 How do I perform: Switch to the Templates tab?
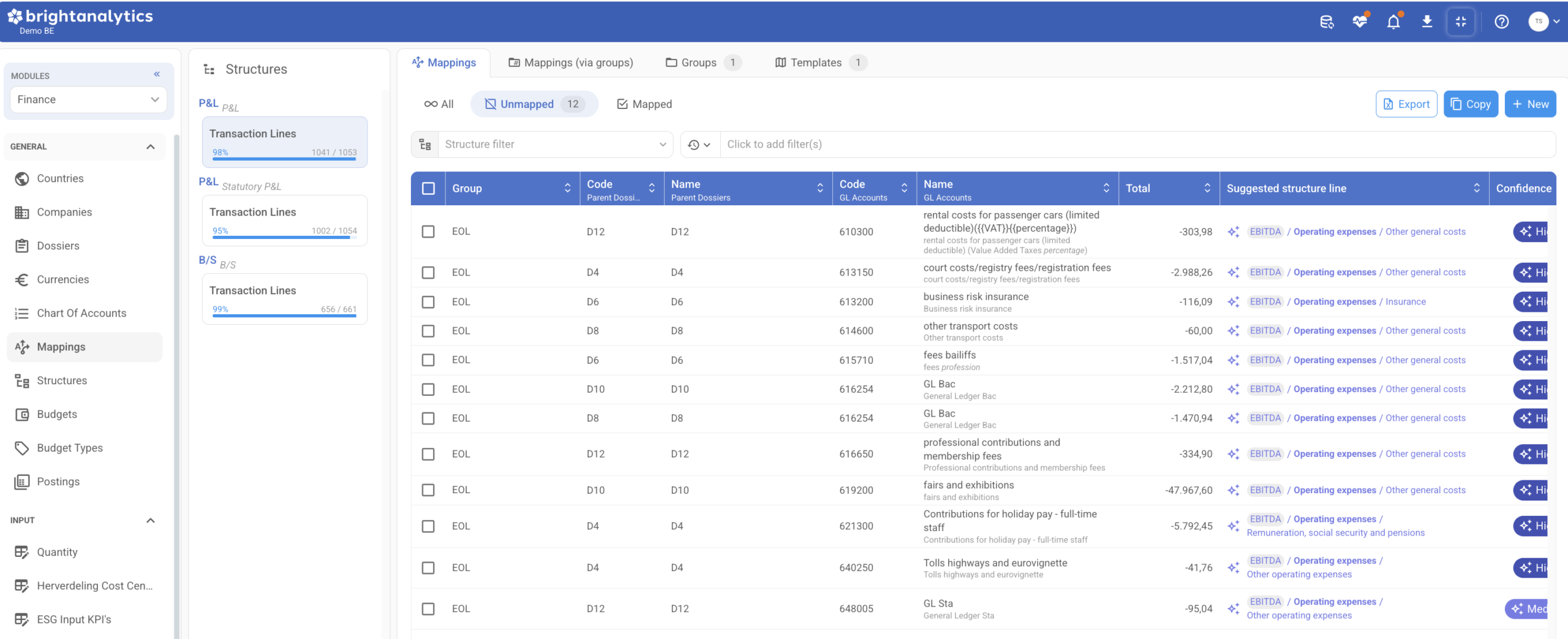(821, 62)
